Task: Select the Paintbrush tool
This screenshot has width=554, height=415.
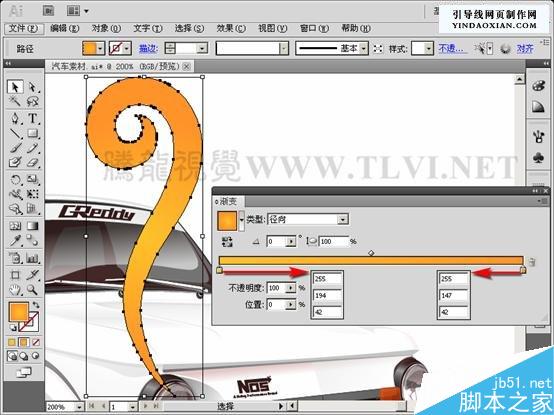Action: [15, 148]
